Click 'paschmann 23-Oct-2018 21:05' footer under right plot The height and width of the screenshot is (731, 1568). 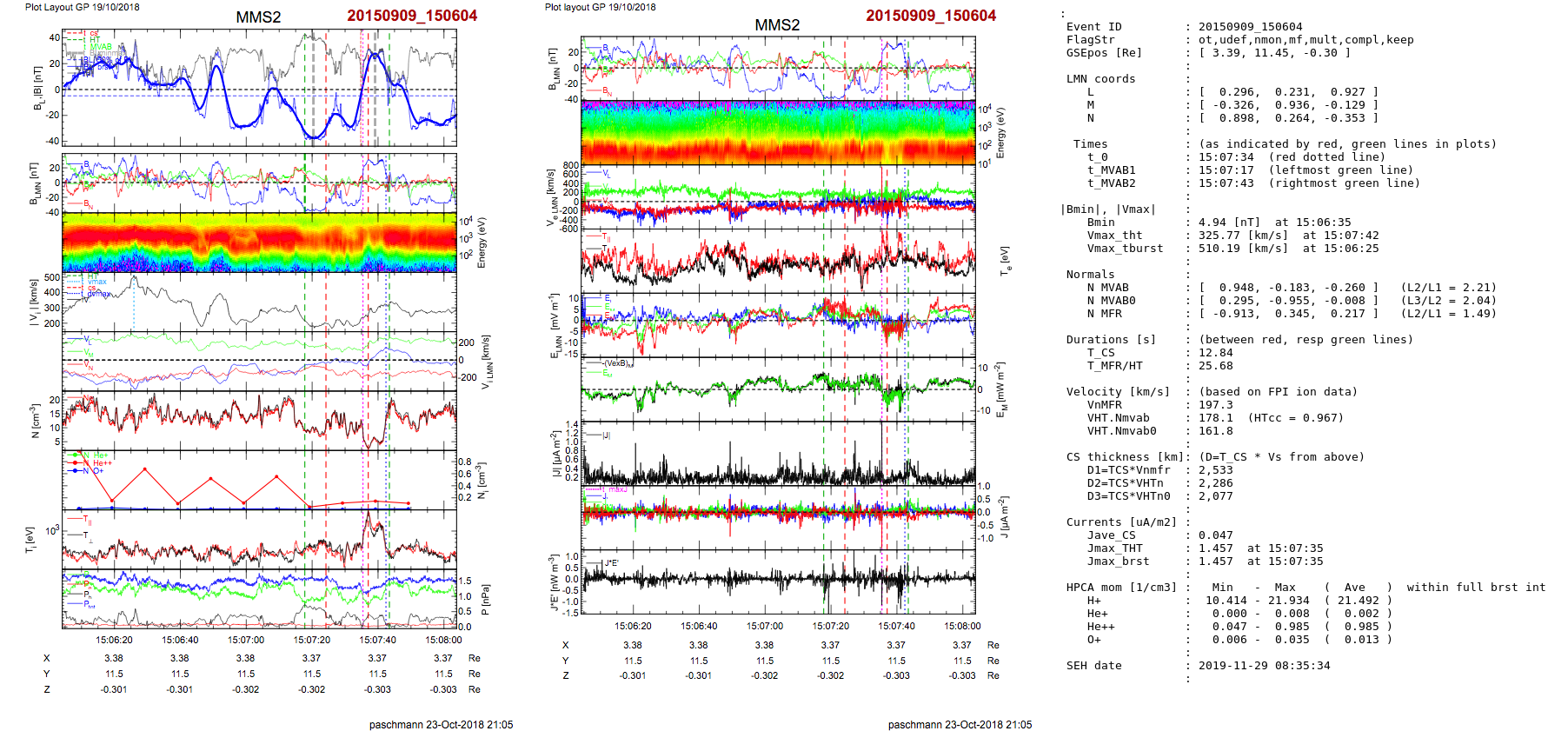960,724
